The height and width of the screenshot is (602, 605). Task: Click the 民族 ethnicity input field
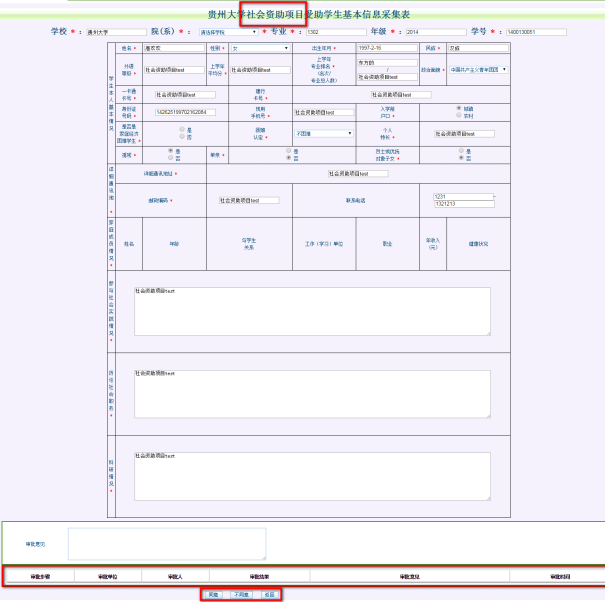478,48
